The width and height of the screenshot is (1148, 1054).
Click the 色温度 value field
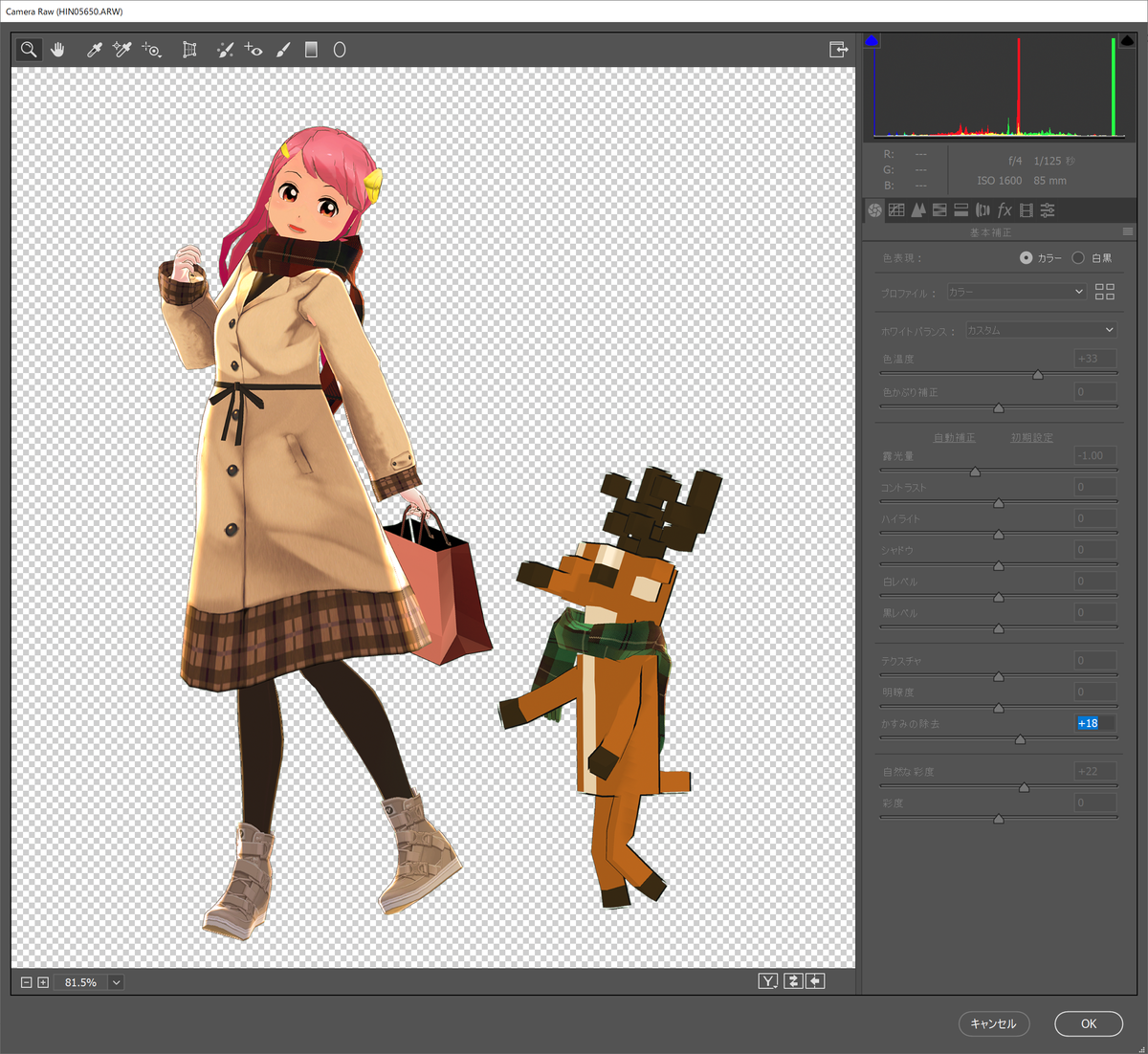[x=1095, y=359]
